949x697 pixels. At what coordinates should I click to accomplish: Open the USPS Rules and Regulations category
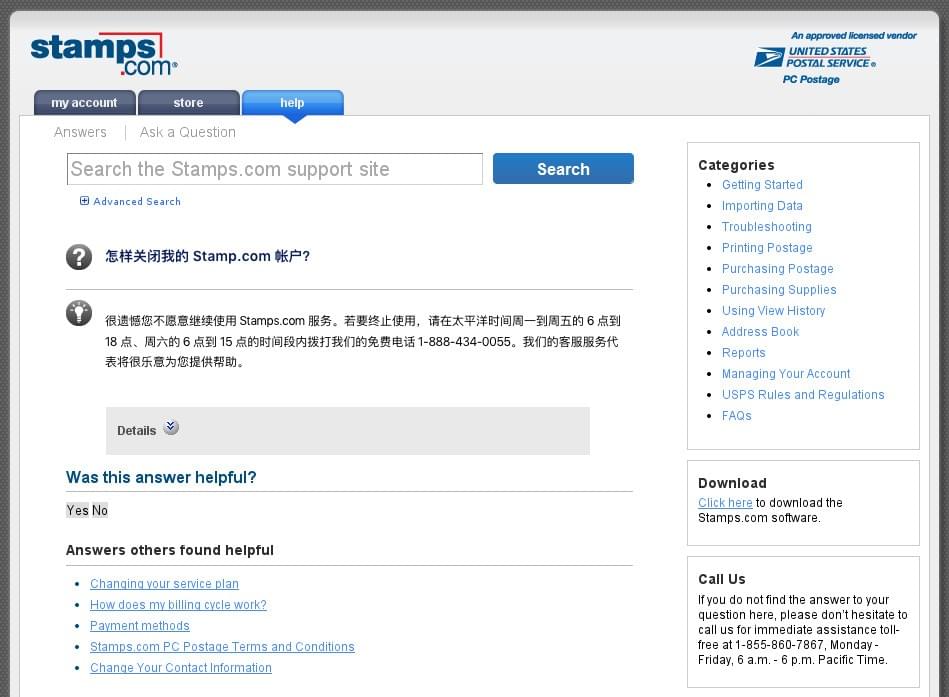(803, 394)
